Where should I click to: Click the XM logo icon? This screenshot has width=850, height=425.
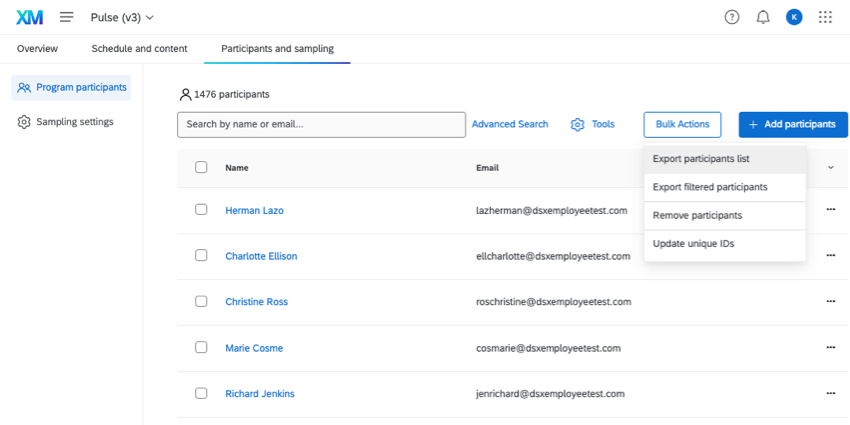click(29, 17)
